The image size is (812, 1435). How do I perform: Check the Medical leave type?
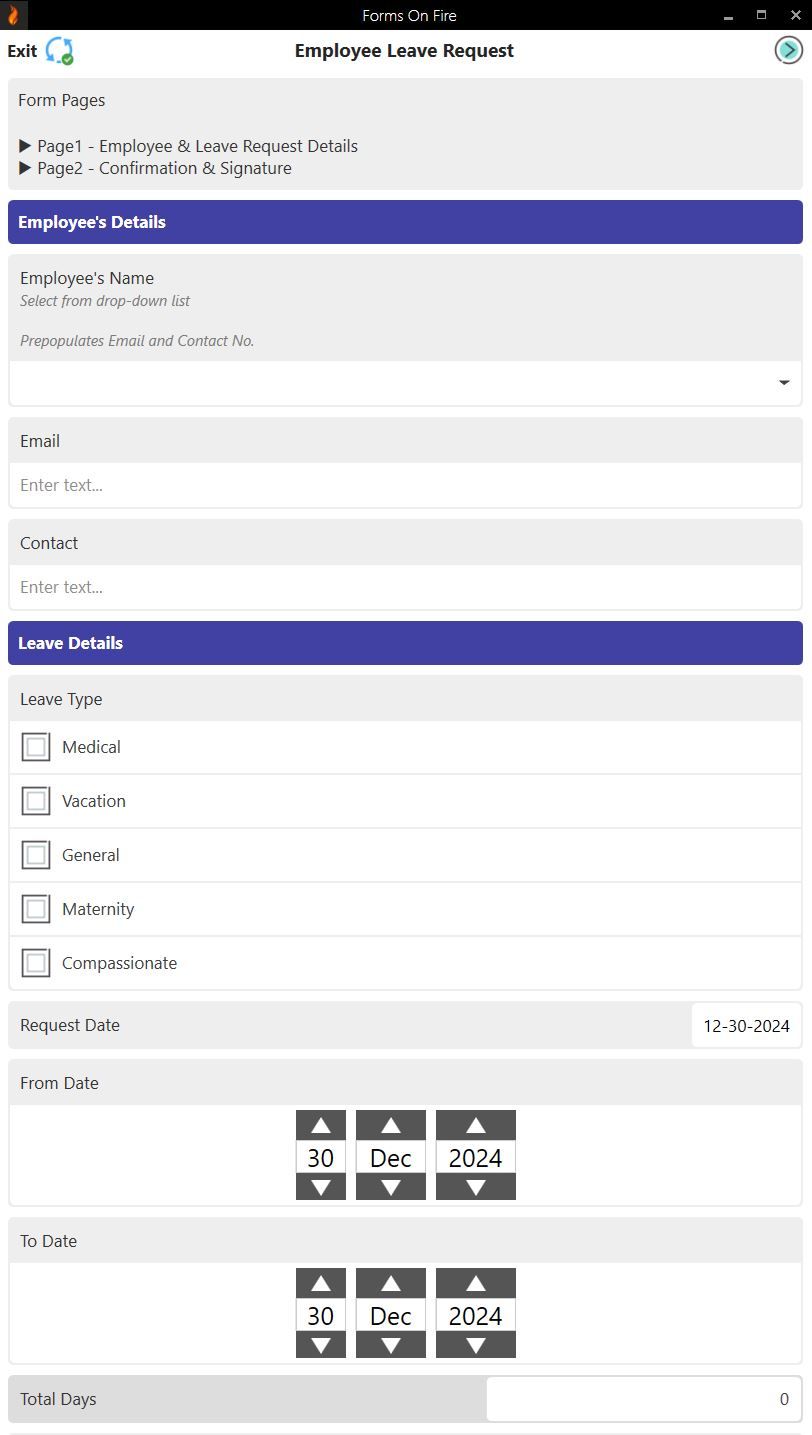pyautogui.click(x=36, y=746)
